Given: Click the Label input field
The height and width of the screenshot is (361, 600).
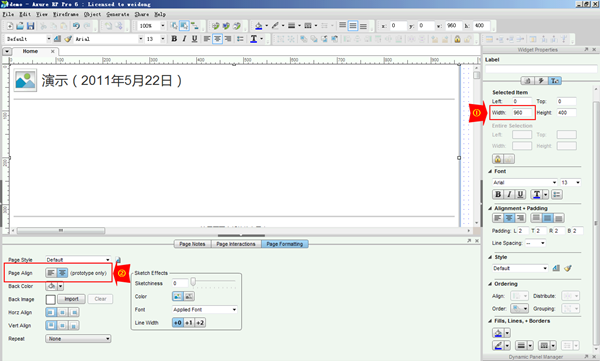Looking at the screenshot, I should (541, 69).
